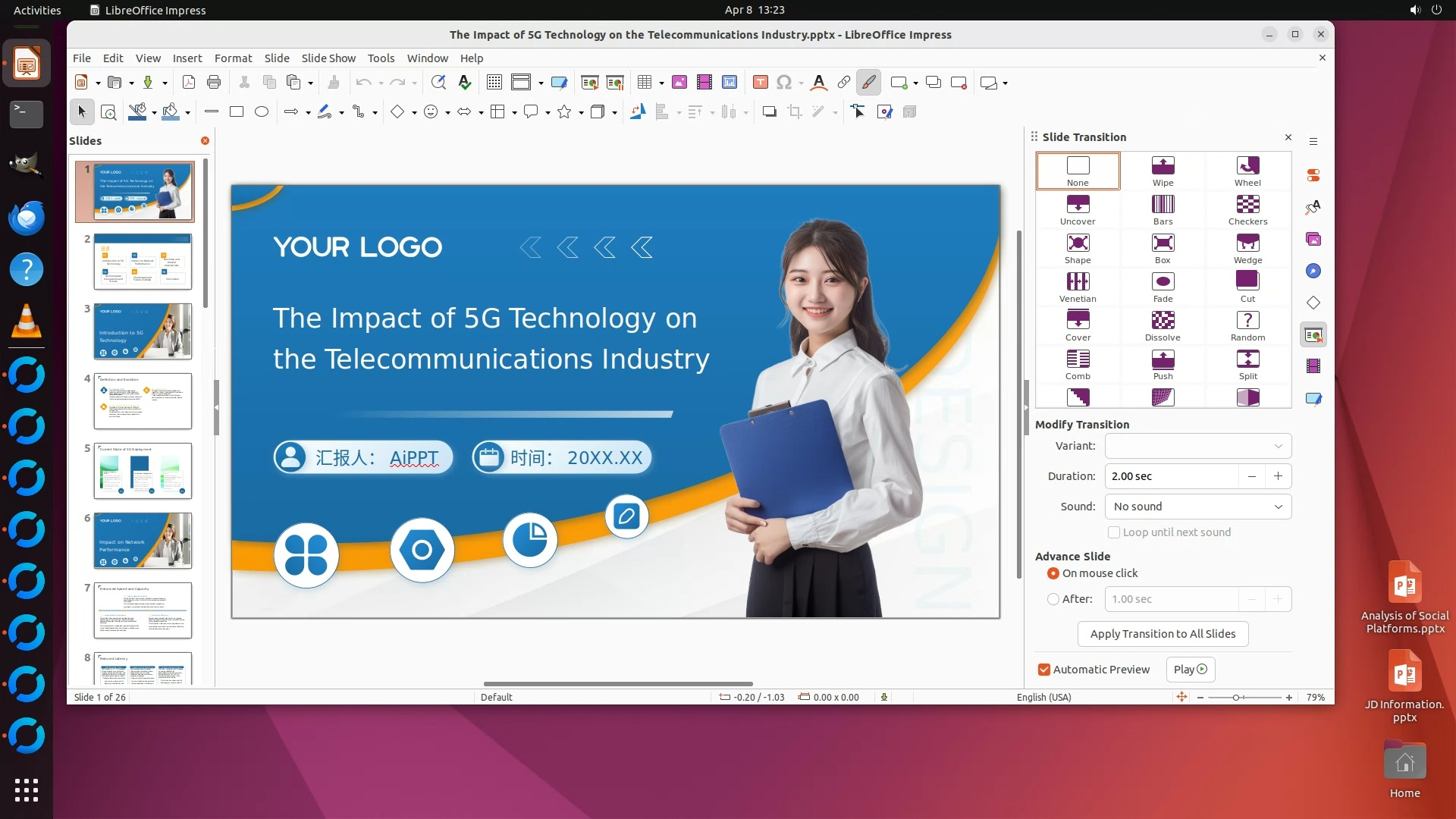Expand the Variant combo box

point(1197,446)
